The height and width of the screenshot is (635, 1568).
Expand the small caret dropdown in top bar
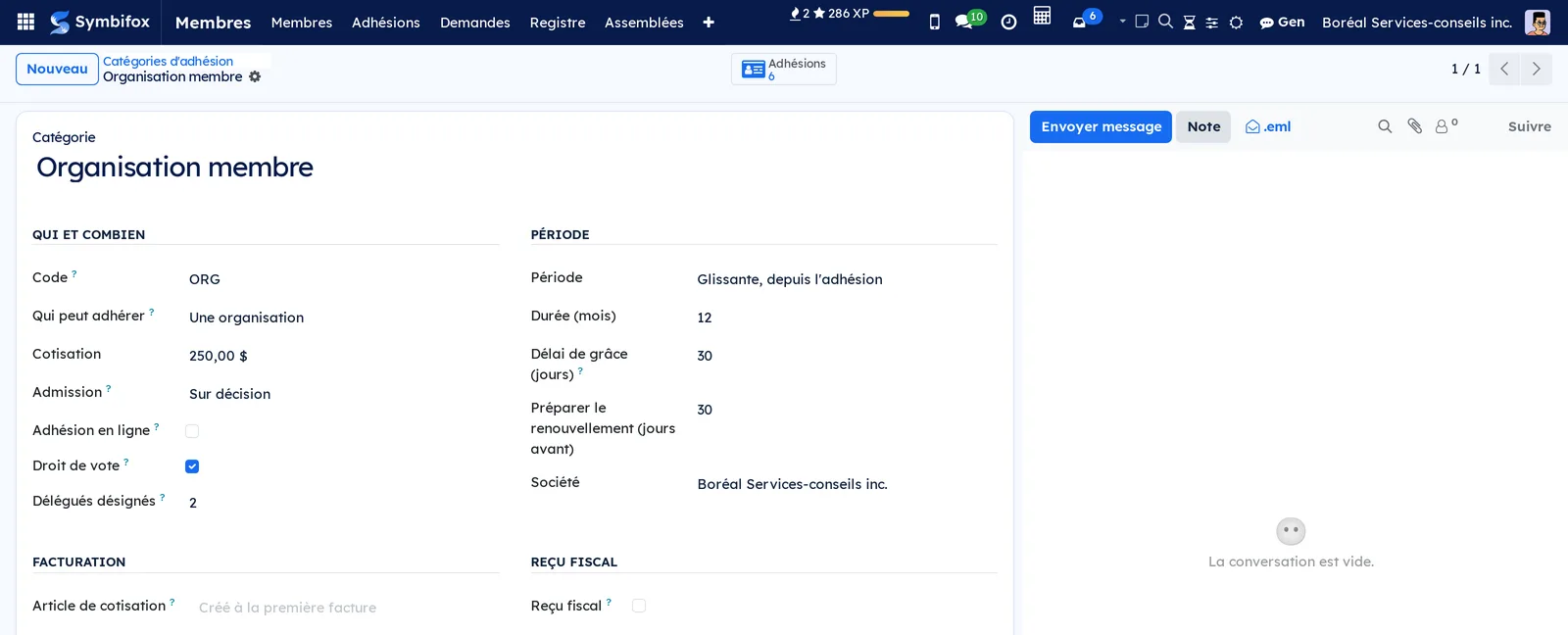1122,21
